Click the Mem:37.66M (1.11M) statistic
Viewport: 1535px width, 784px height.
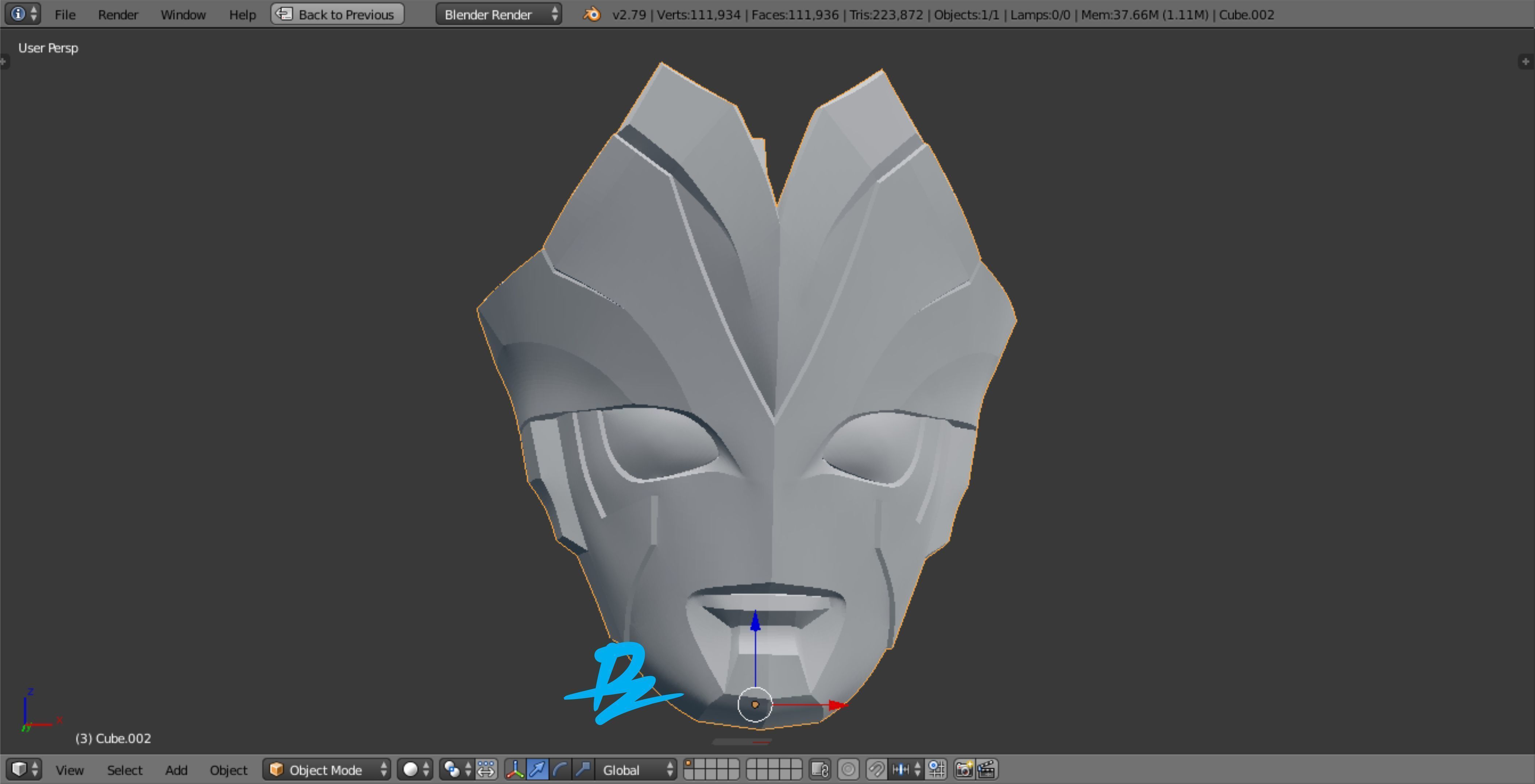1145,14
